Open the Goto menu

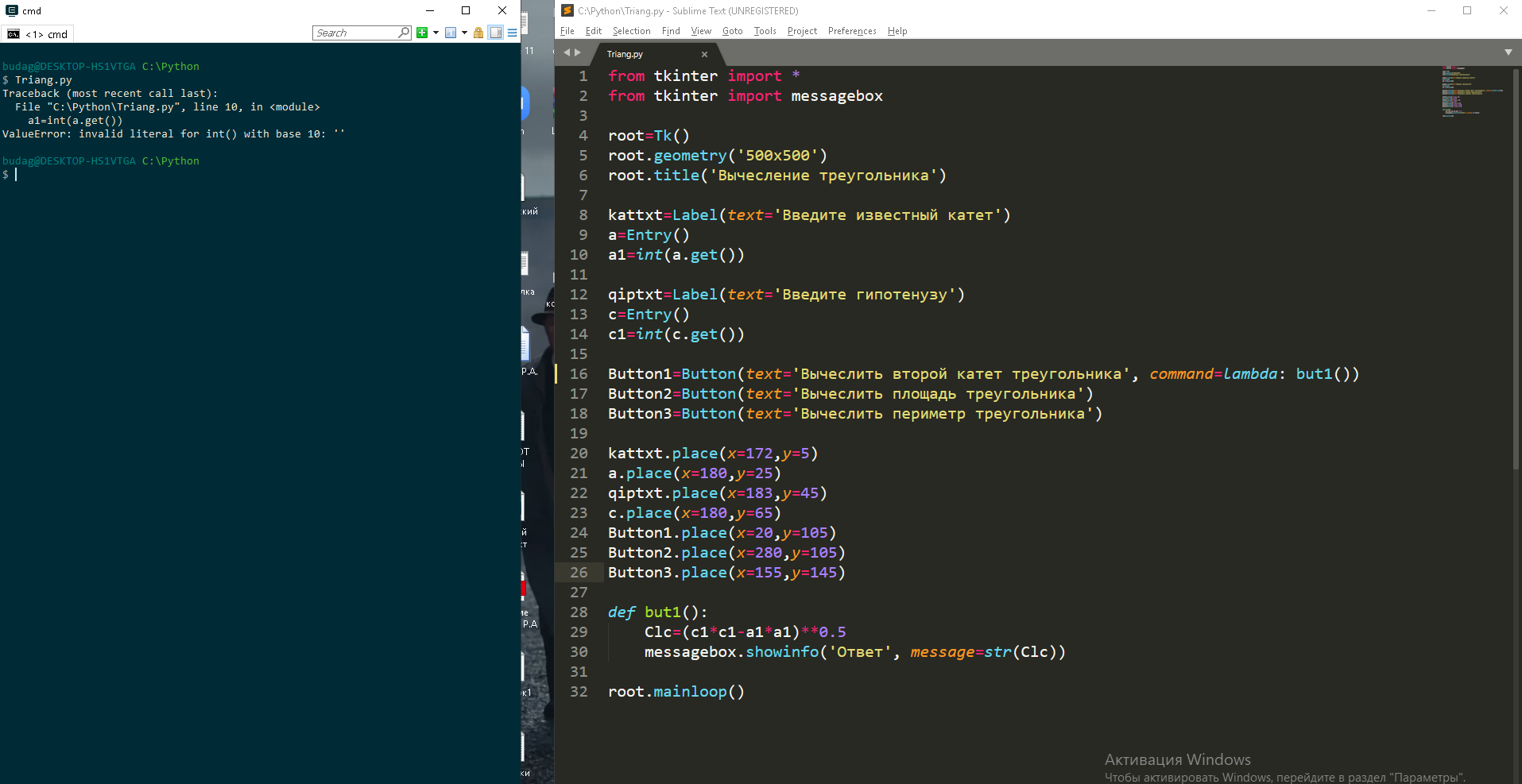click(x=732, y=31)
